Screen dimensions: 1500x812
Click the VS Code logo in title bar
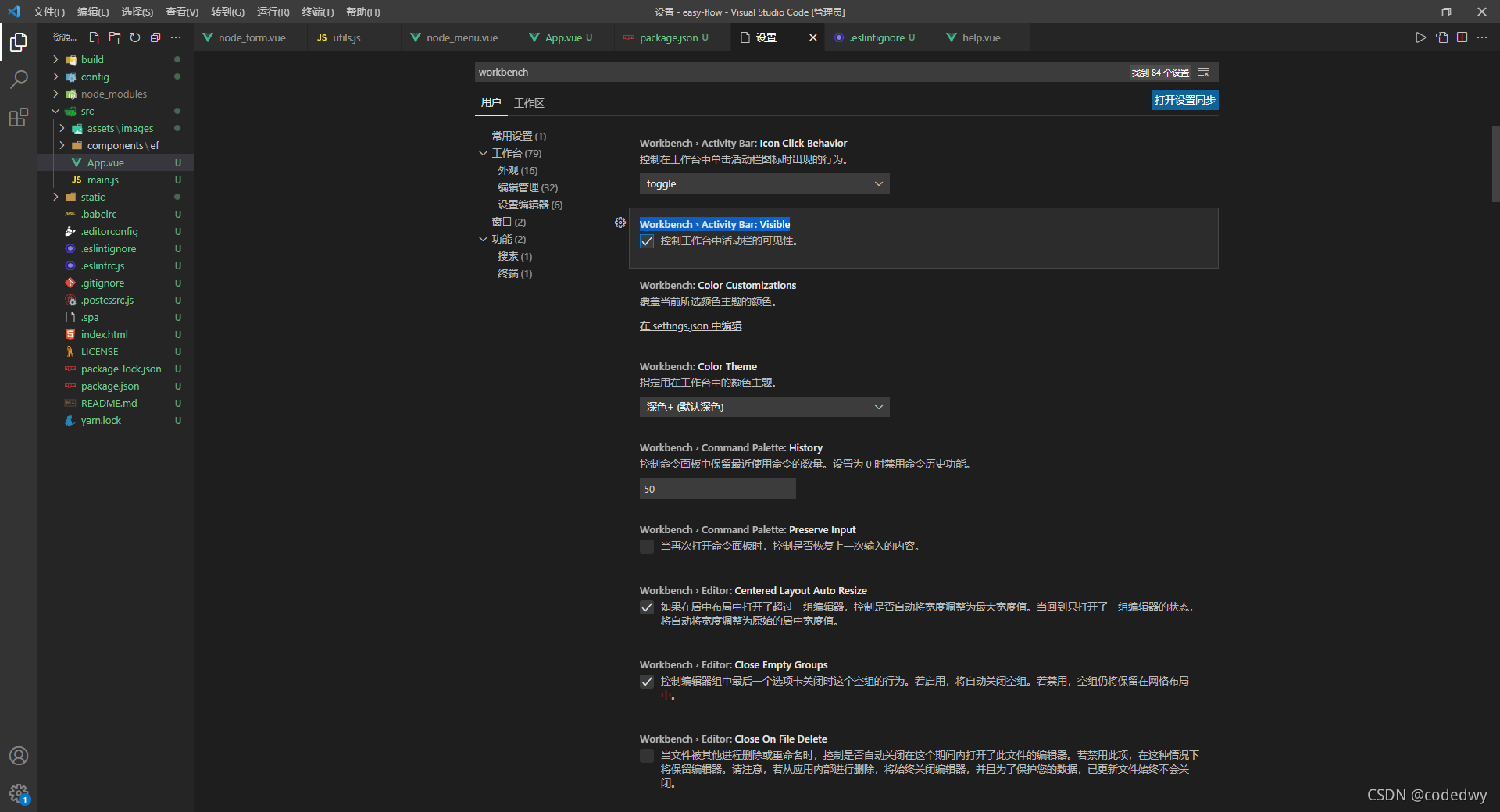(x=14, y=12)
